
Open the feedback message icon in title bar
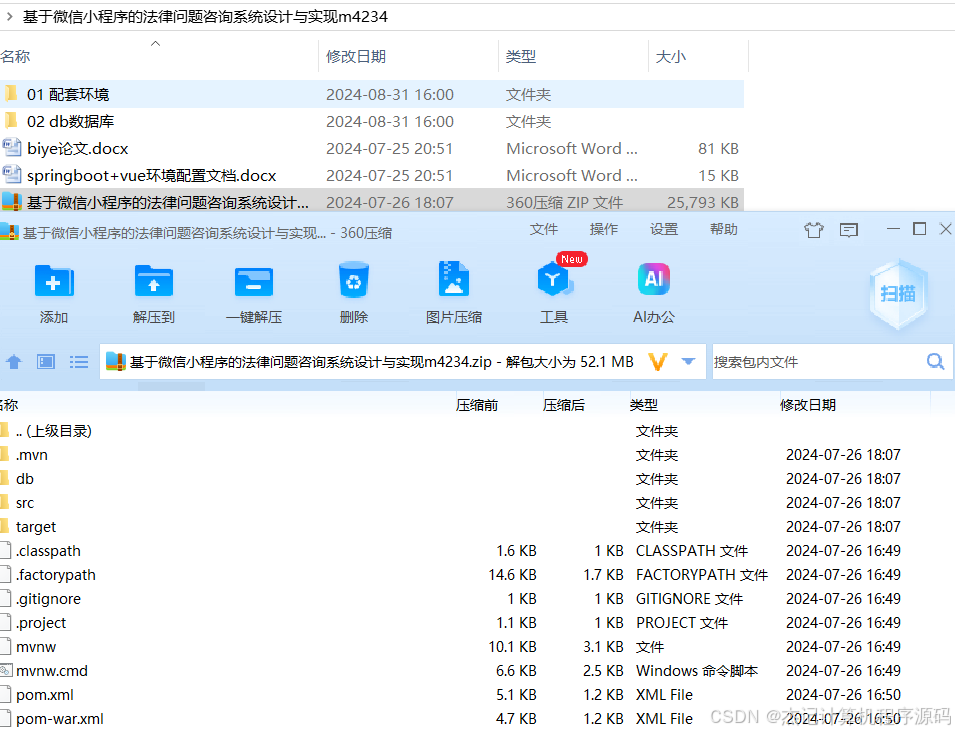pyautogui.click(x=848, y=230)
